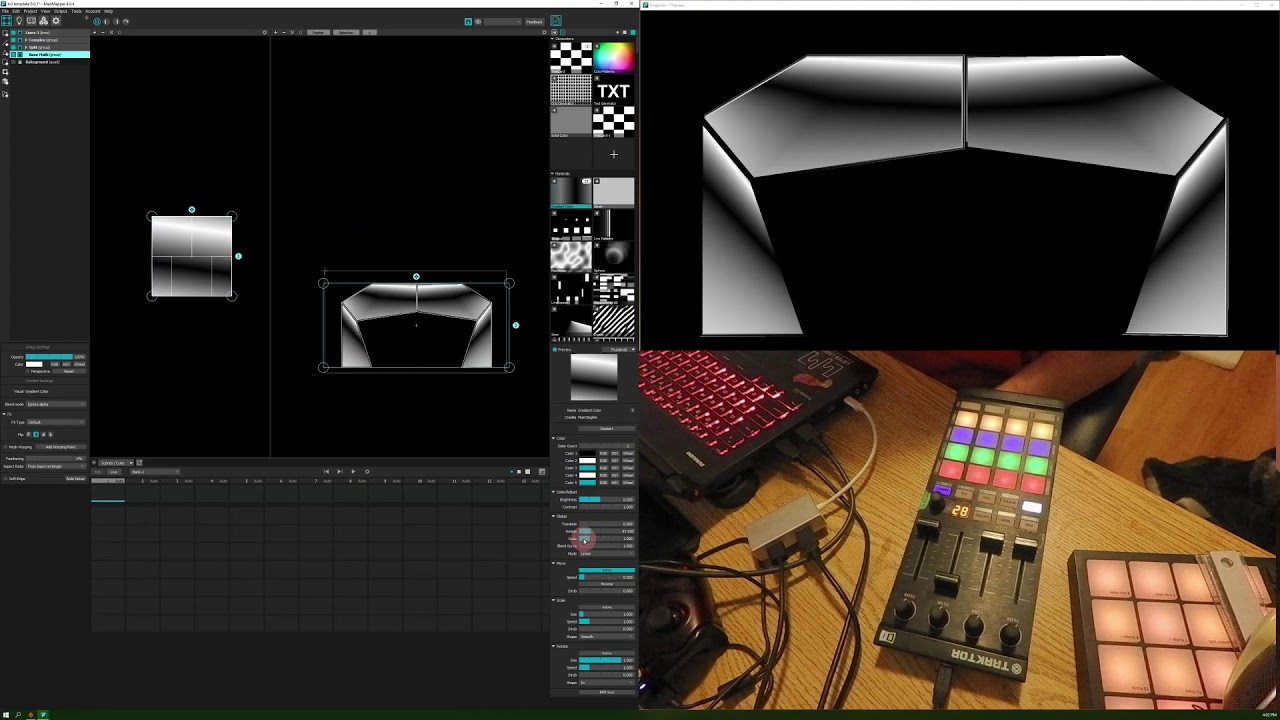Click the add mask tool
The width and height of the screenshot is (1280, 720).
(x=5, y=72)
